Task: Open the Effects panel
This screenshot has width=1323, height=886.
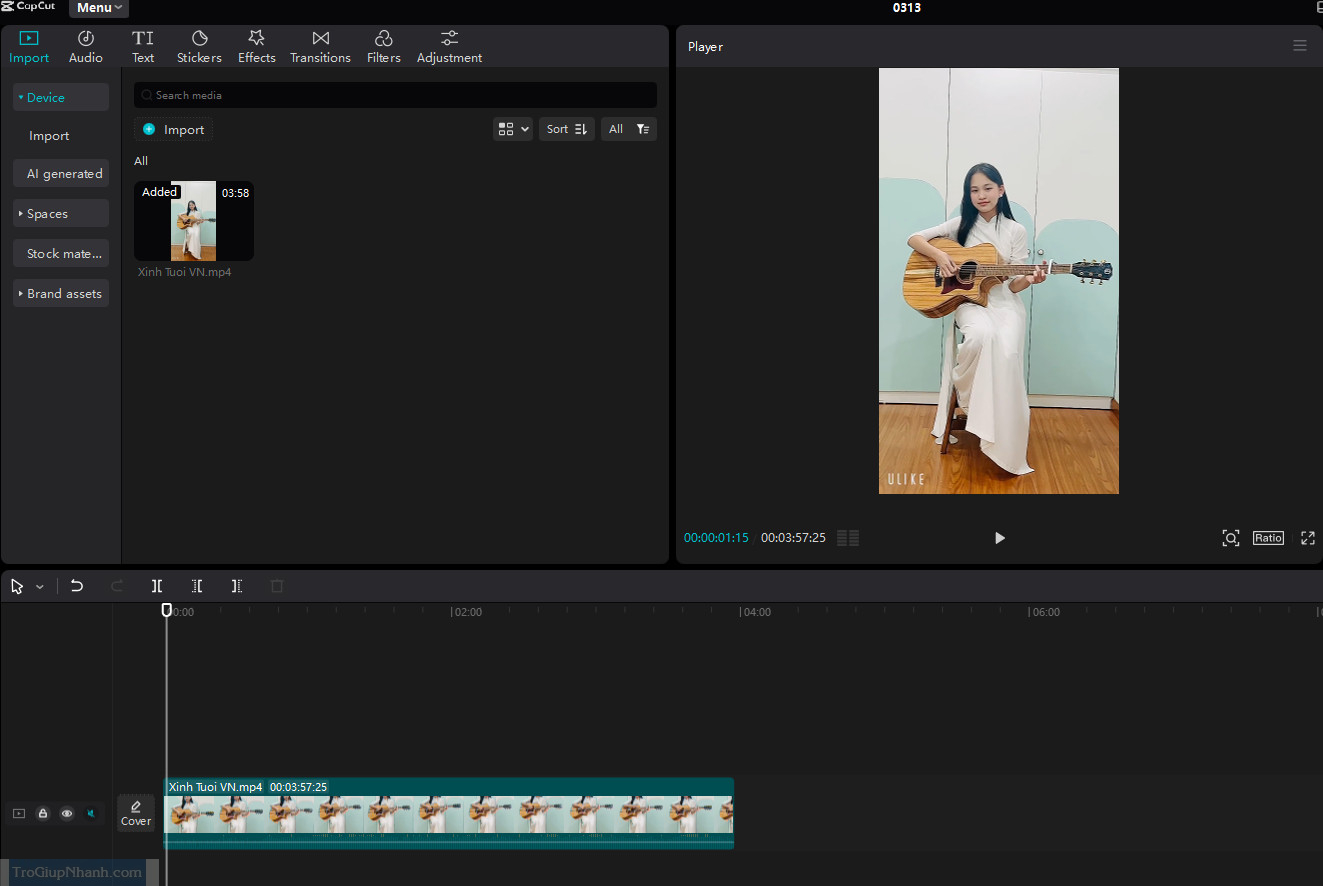Action: click(x=256, y=47)
